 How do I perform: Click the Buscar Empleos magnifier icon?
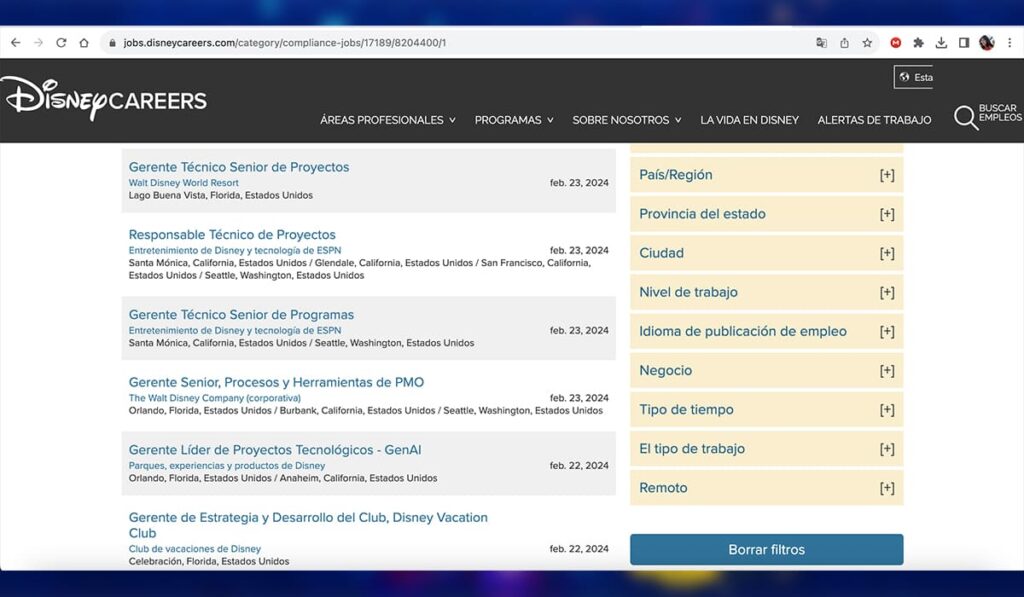[965, 118]
